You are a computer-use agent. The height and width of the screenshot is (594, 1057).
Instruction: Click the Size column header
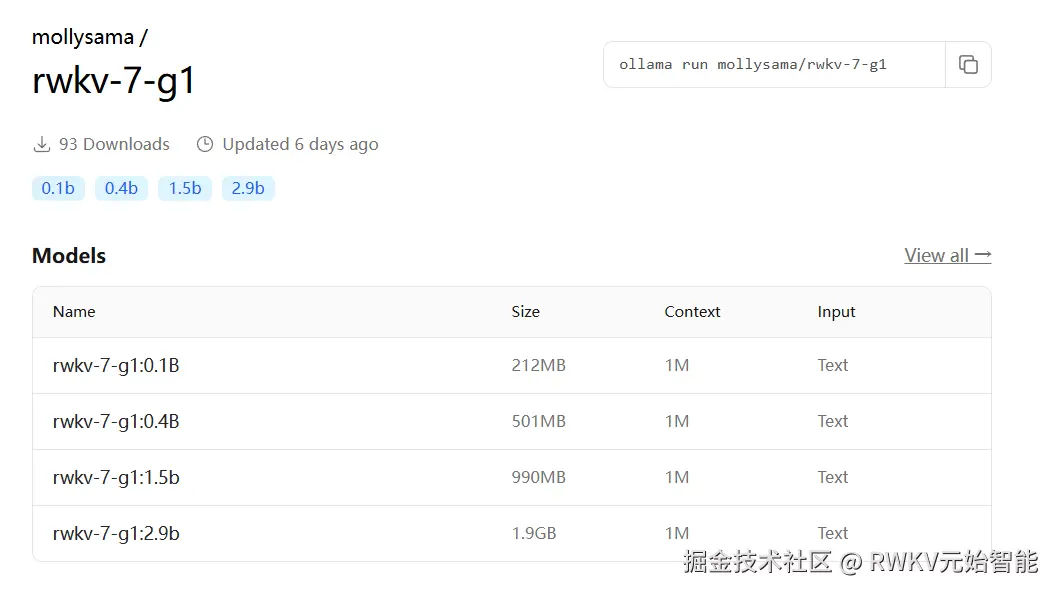point(526,311)
